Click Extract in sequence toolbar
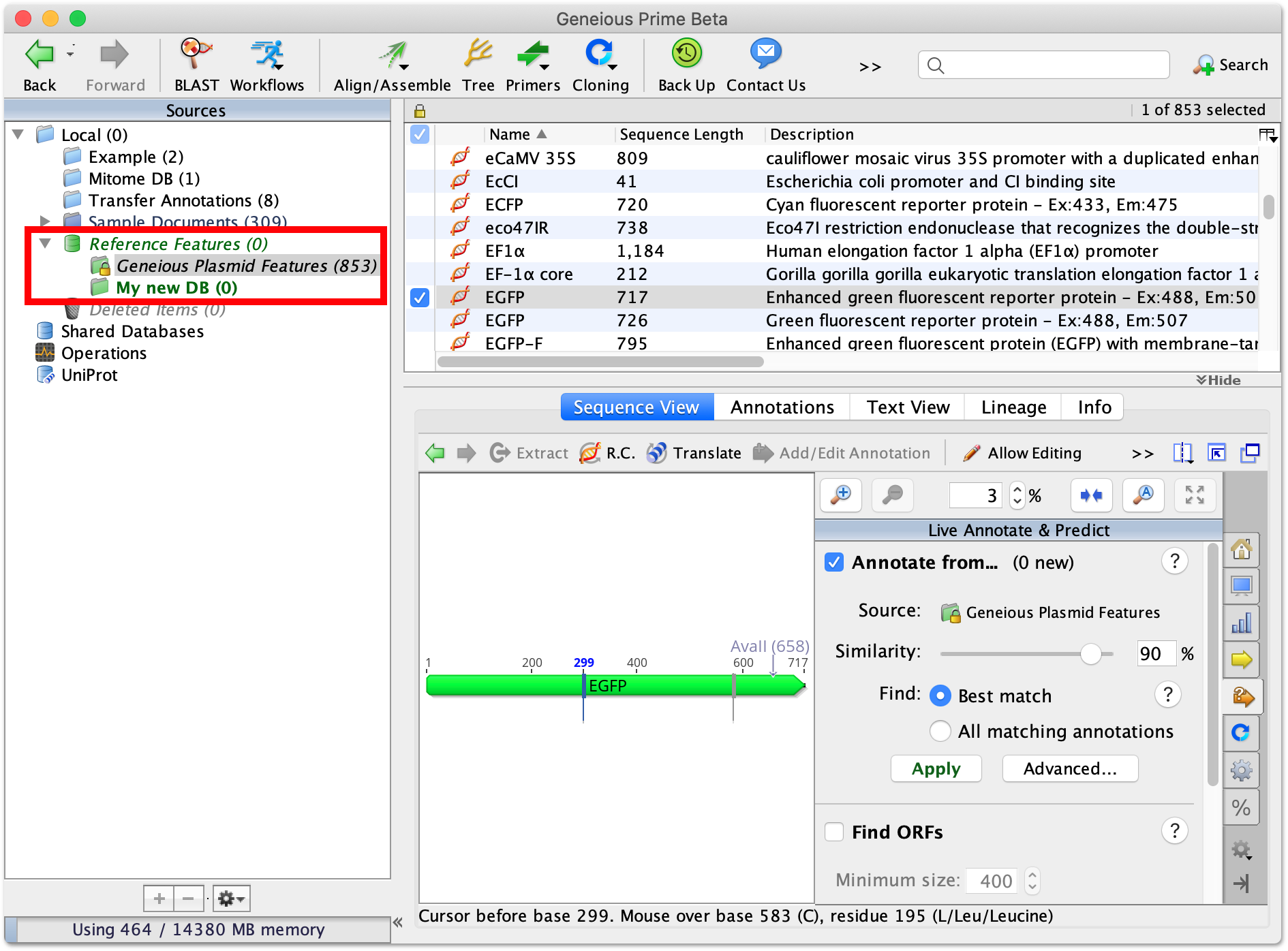 click(x=529, y=453)
